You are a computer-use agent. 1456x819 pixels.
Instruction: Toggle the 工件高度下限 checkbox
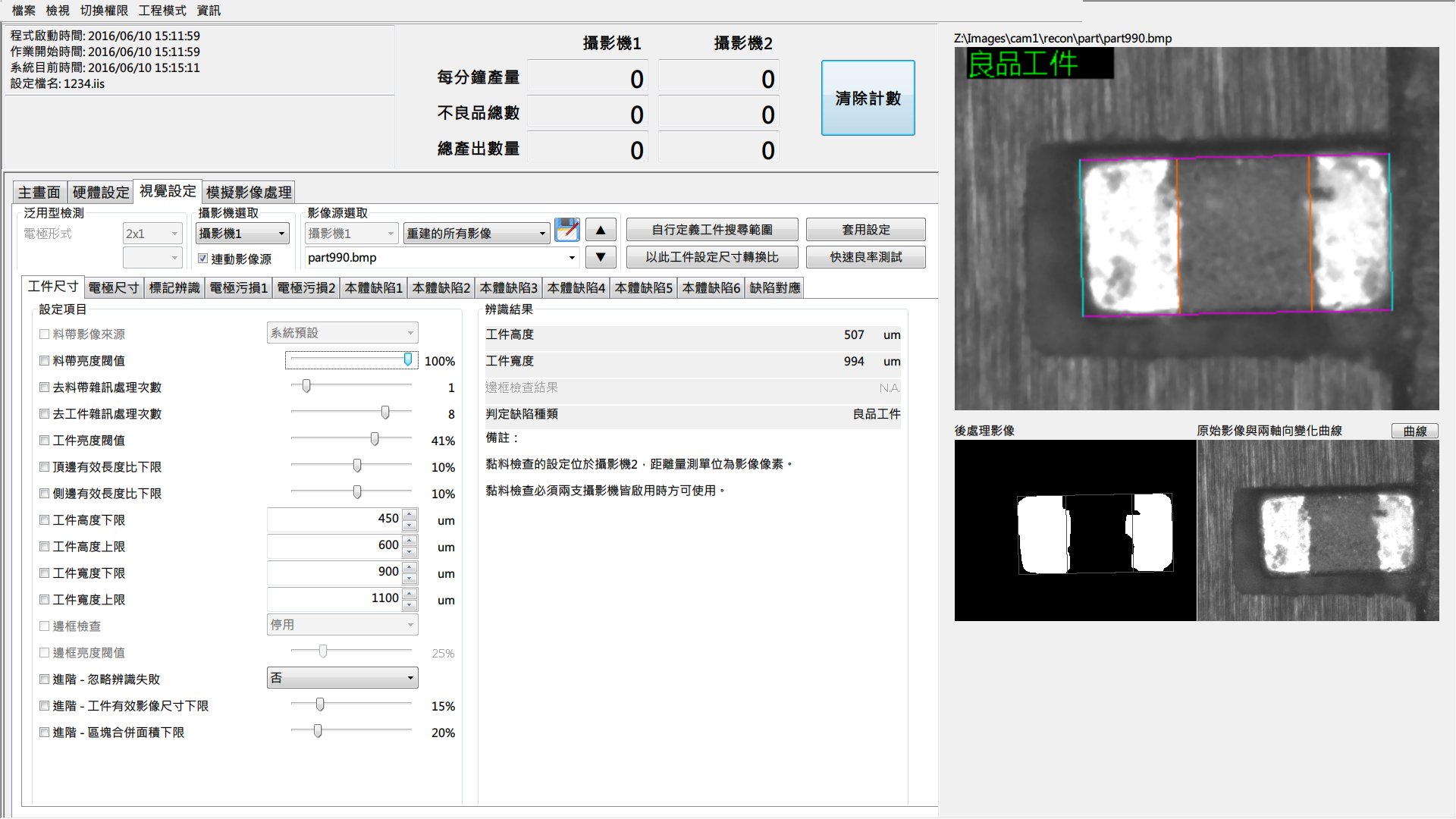[x=44, y=520]
